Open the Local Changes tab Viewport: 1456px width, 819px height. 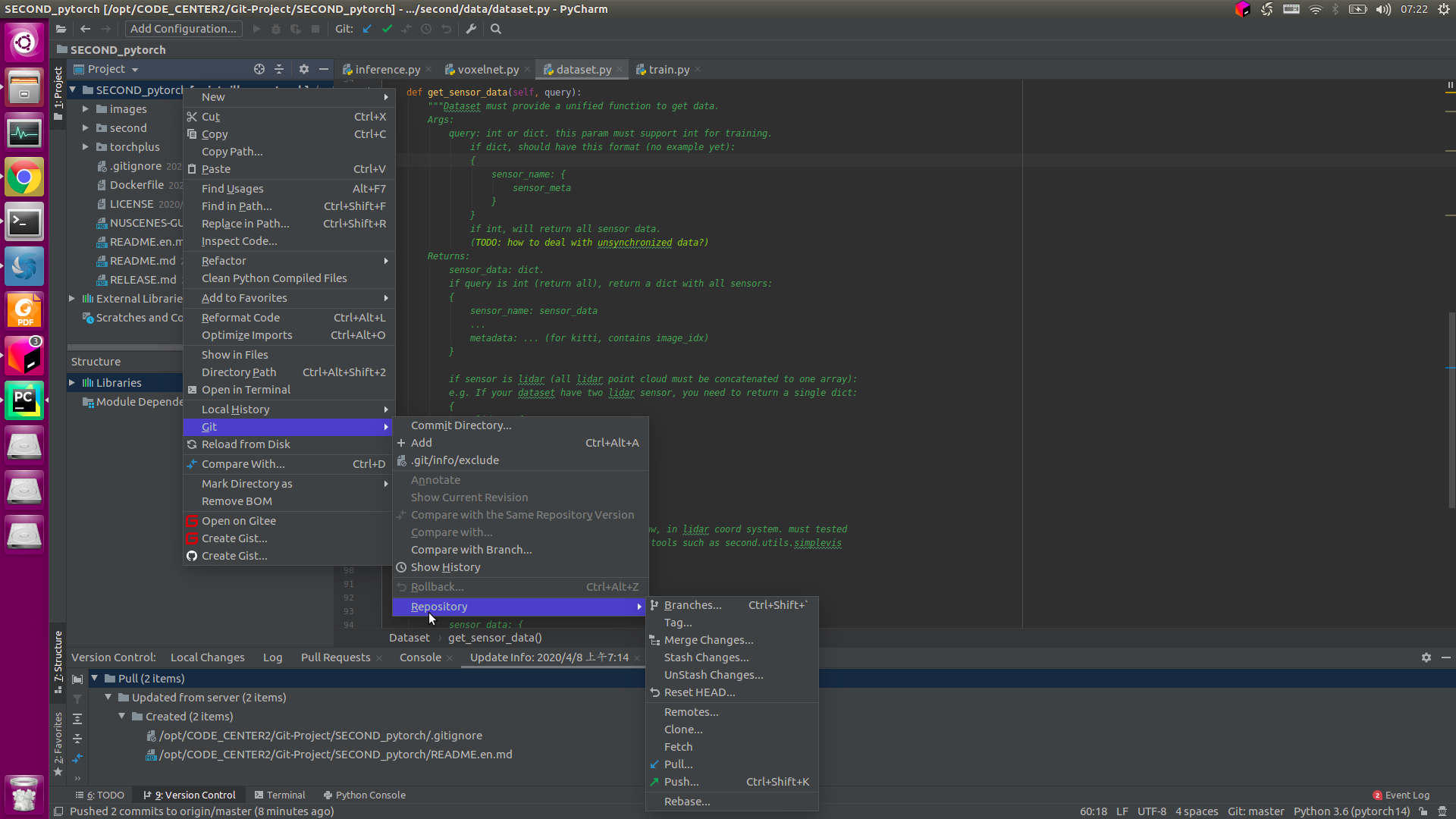pyautogui.click(x=208, y=657)
